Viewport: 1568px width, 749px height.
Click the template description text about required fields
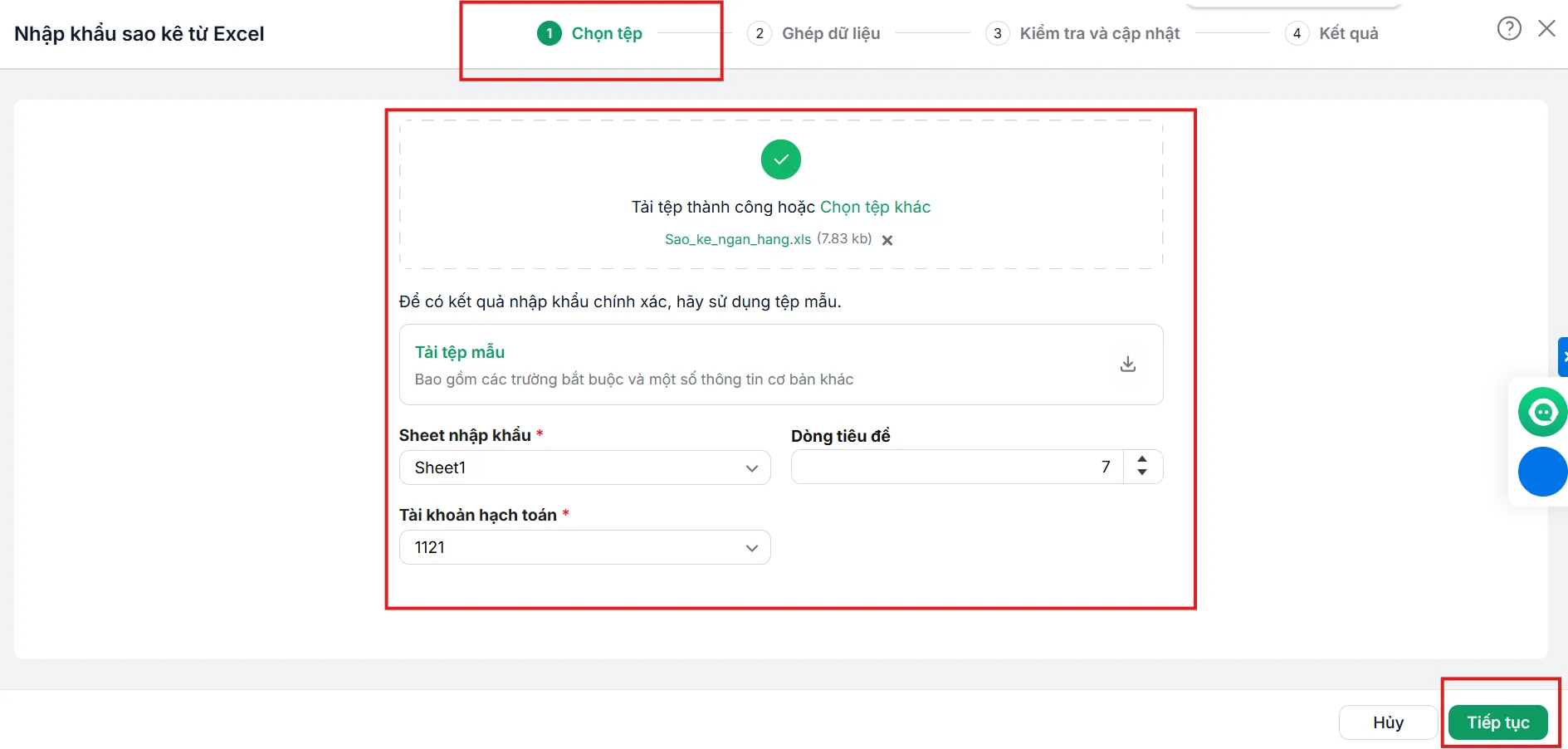pyautogui.click(x=634, y=379)
